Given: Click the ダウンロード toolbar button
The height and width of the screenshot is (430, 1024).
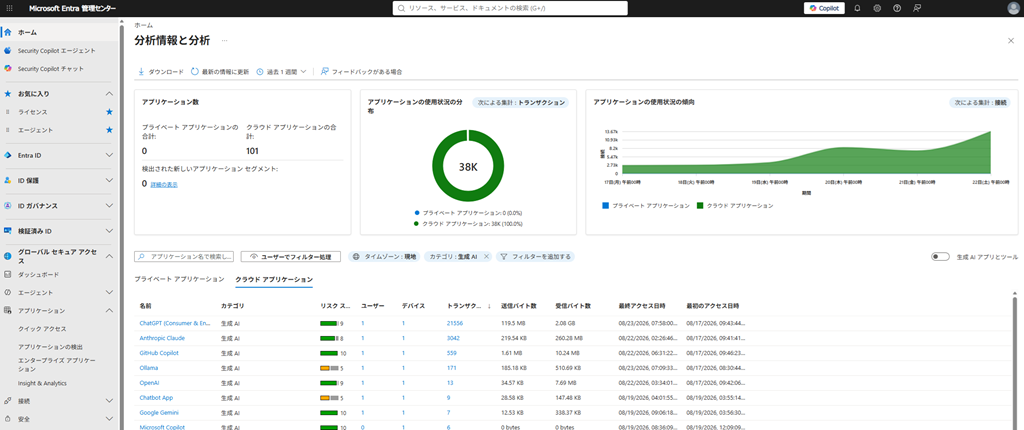Looking at the screenshot, I should tap(161, 72).
